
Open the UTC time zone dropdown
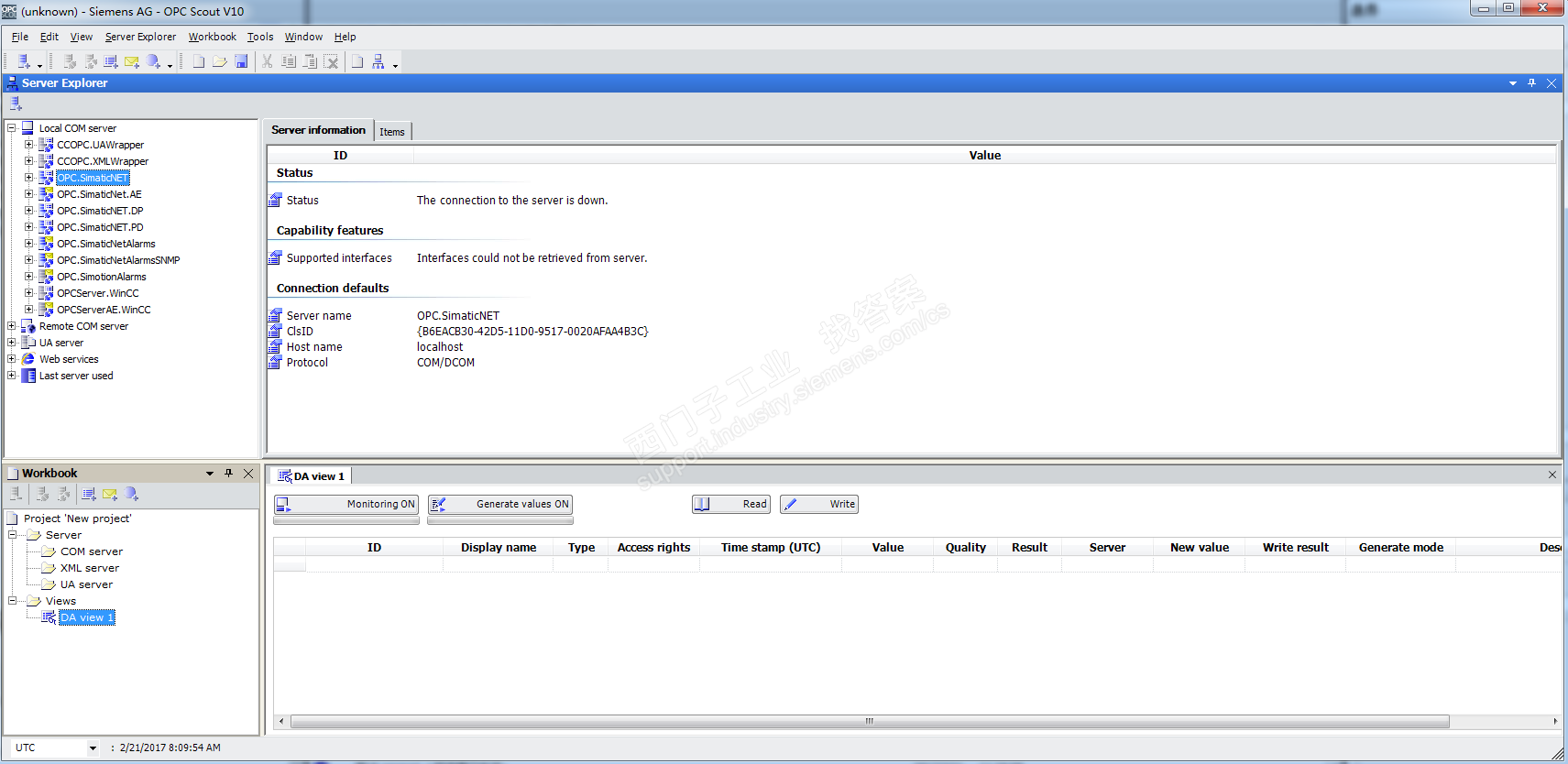tap(93, 748)
